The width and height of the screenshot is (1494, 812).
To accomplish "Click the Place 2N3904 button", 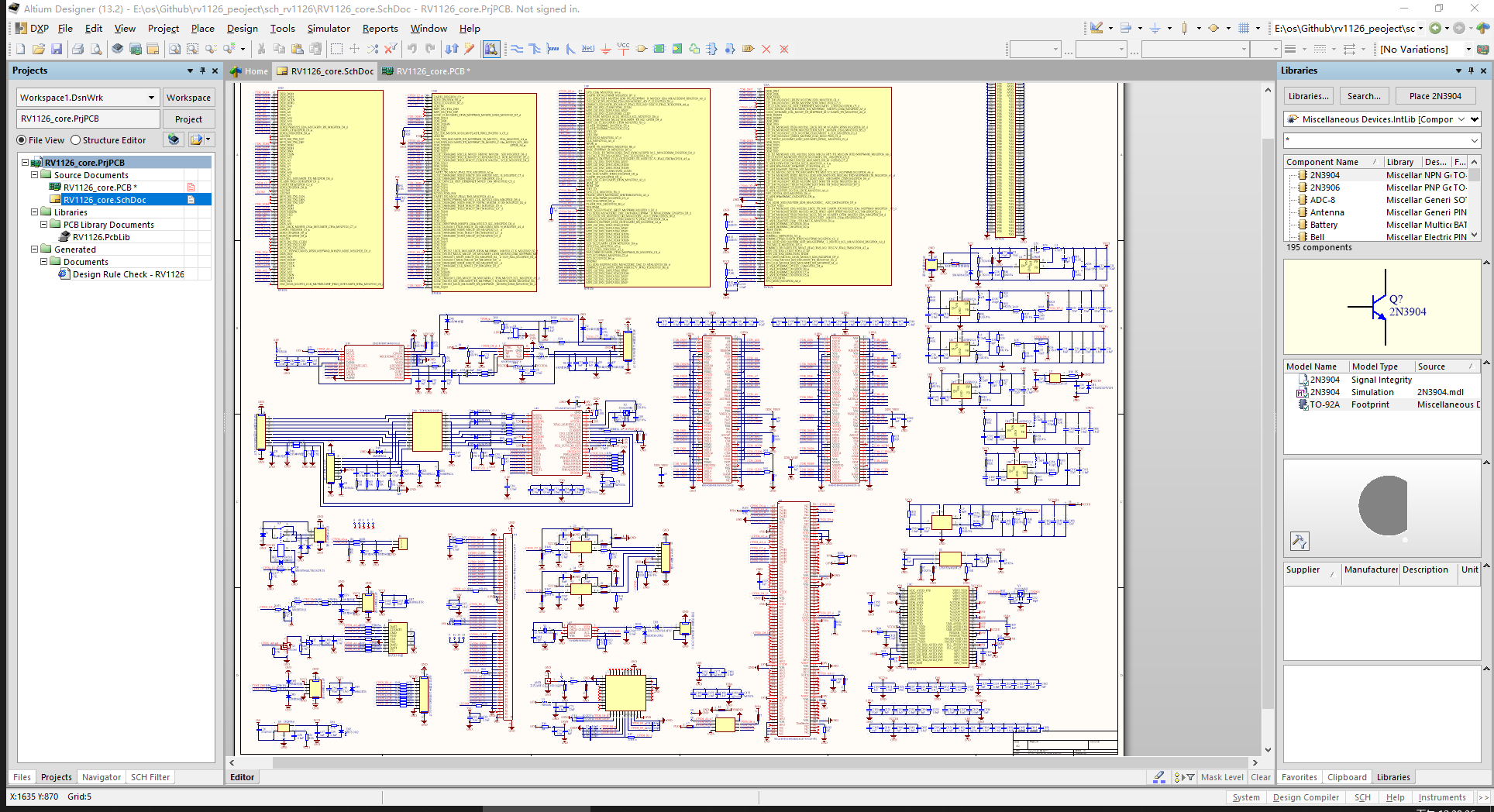I will [1435, 96].
